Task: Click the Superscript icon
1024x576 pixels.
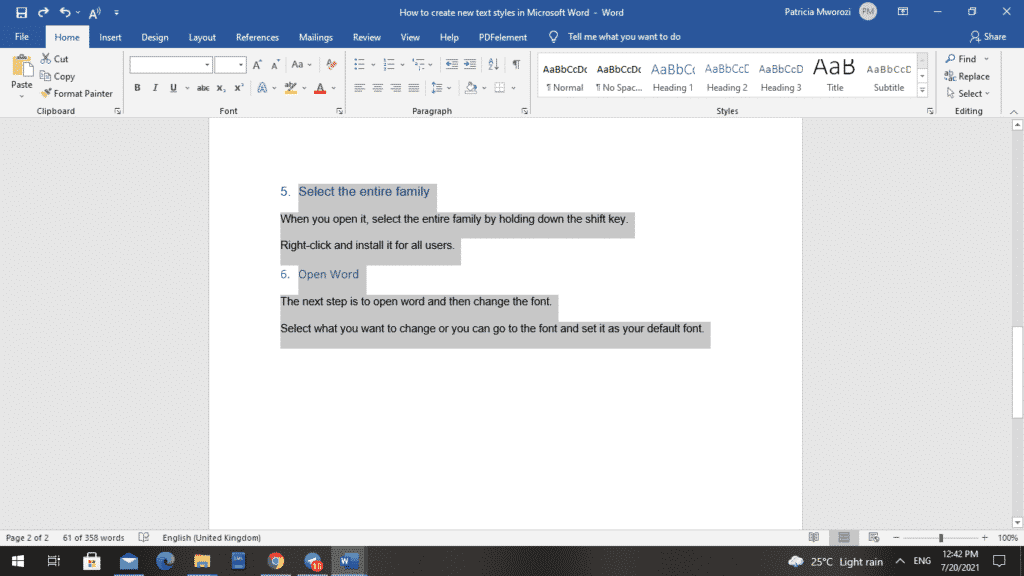Action: pyautogui.click(x=239, y=88)
